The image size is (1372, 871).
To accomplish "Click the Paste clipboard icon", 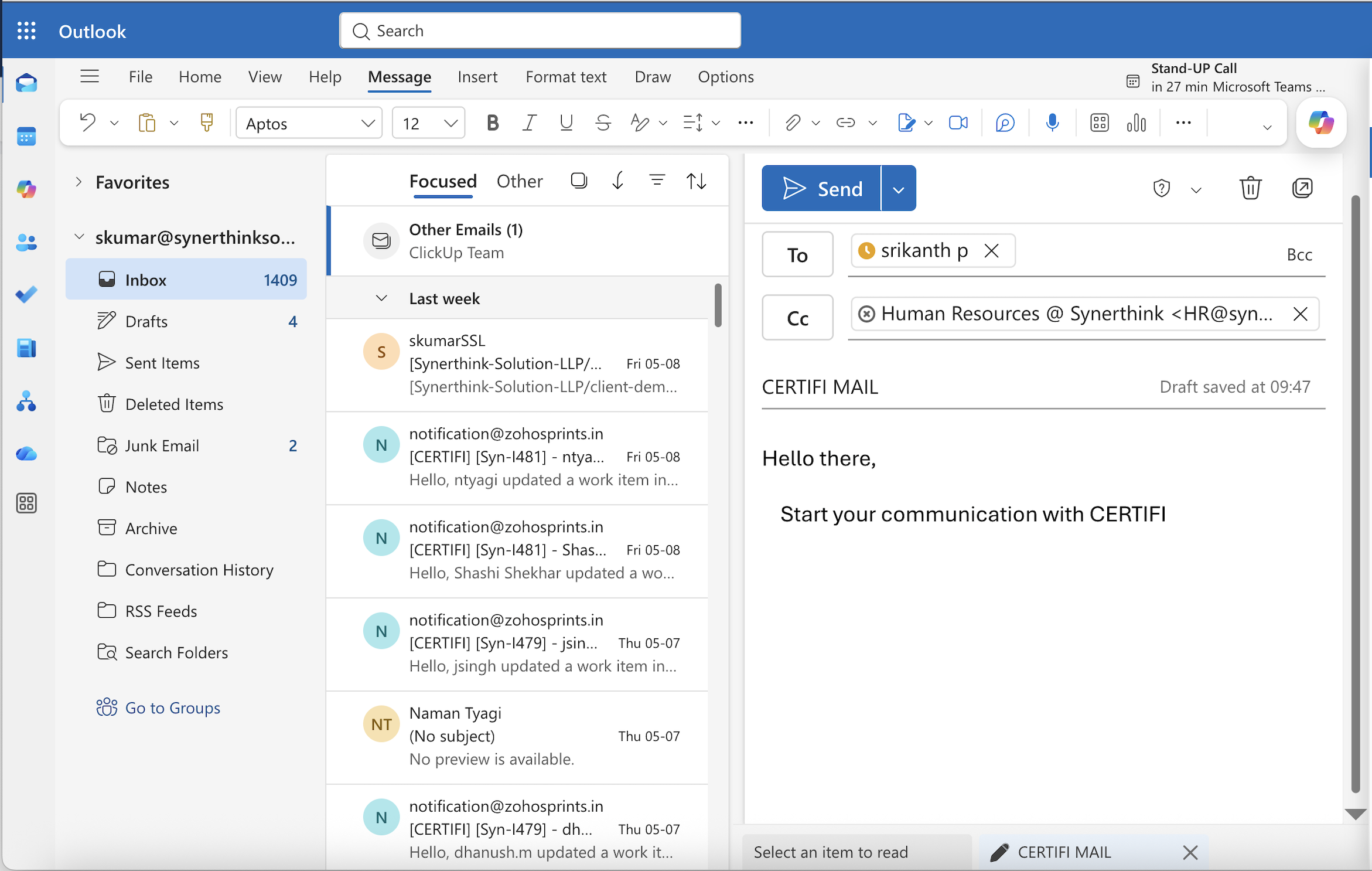I will pyautogui.click(x=146, y=123).
